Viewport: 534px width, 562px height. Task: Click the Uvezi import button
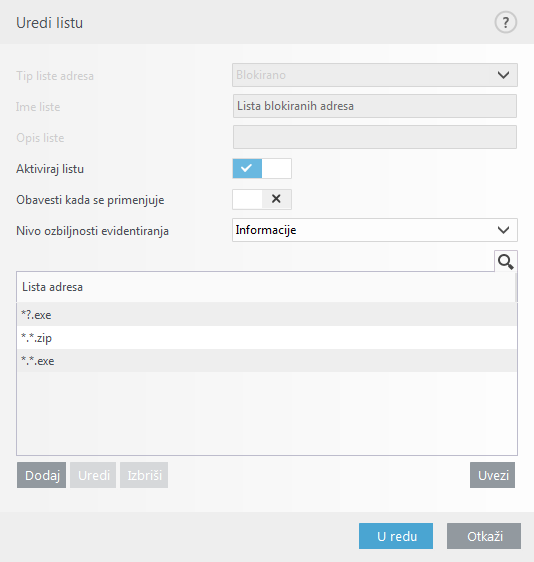click(x=492, y=475)
